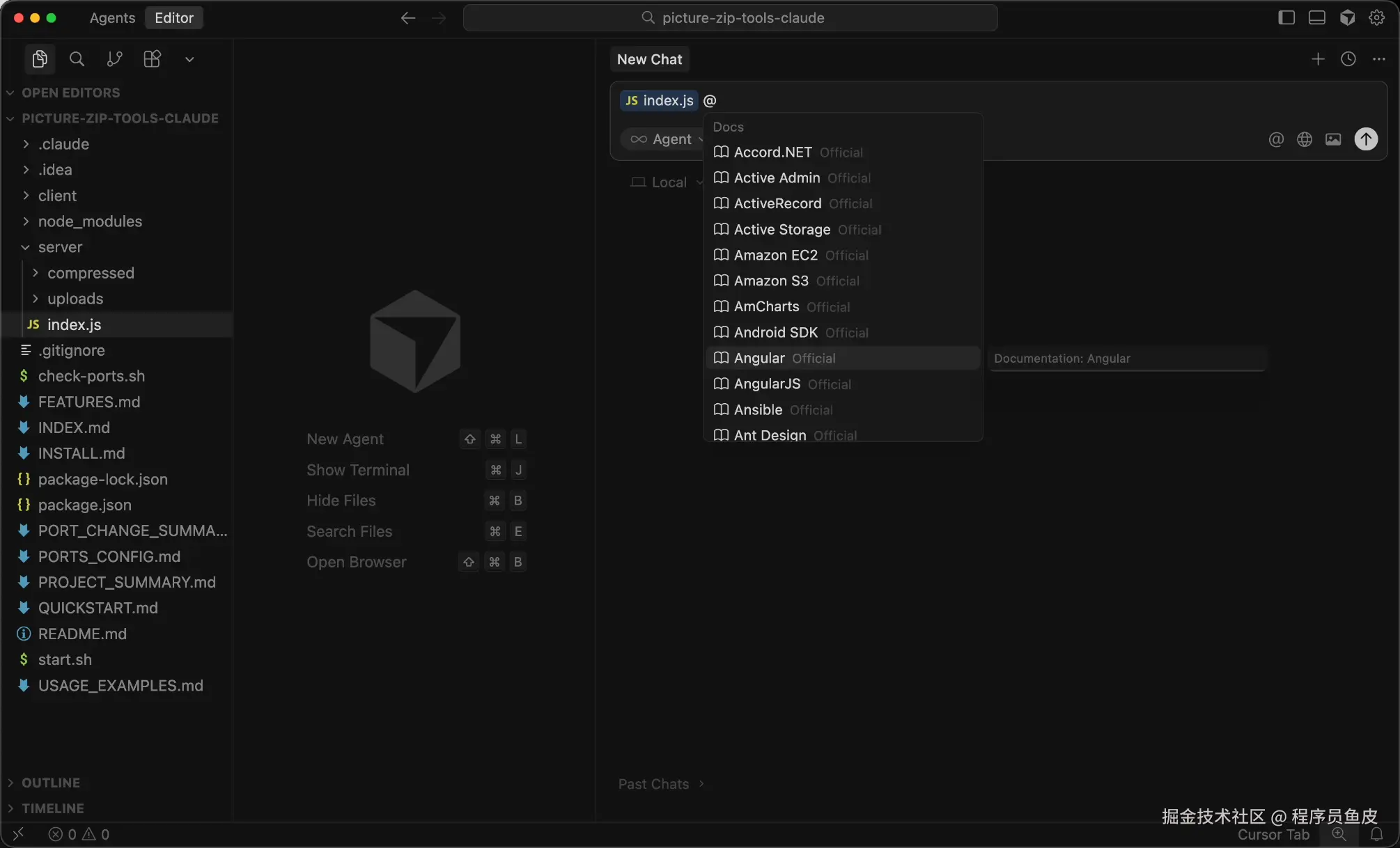Click the chat history clock icon
Screen dimensions: 1400x848
(1348, 59)
